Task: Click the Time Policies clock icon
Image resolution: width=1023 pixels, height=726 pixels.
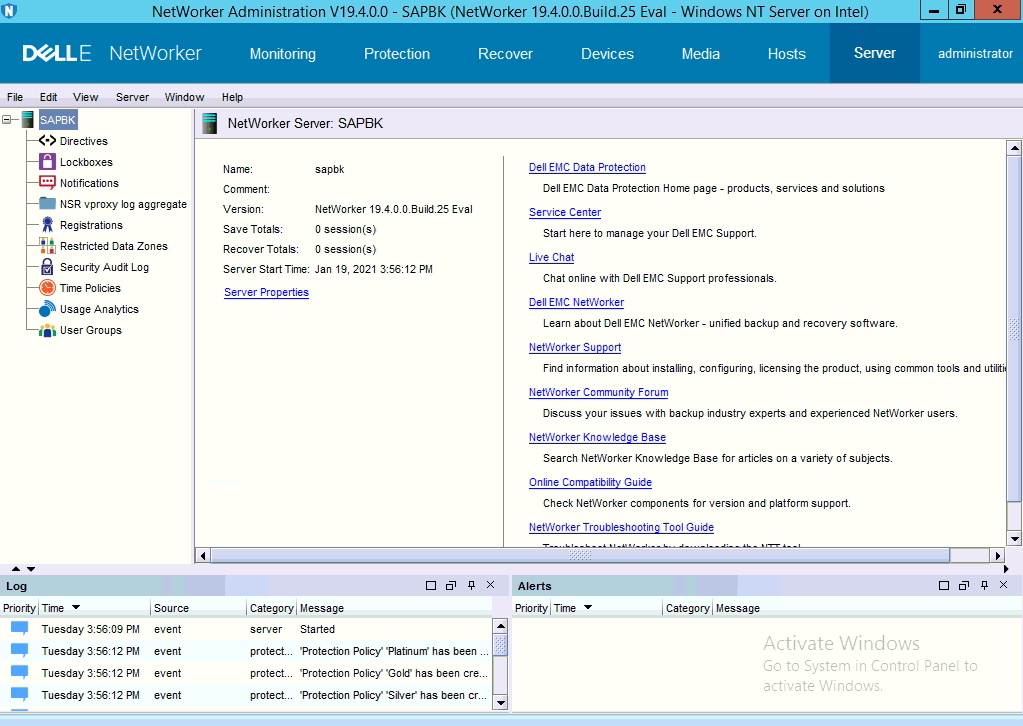Action: (x=47, y=288)
